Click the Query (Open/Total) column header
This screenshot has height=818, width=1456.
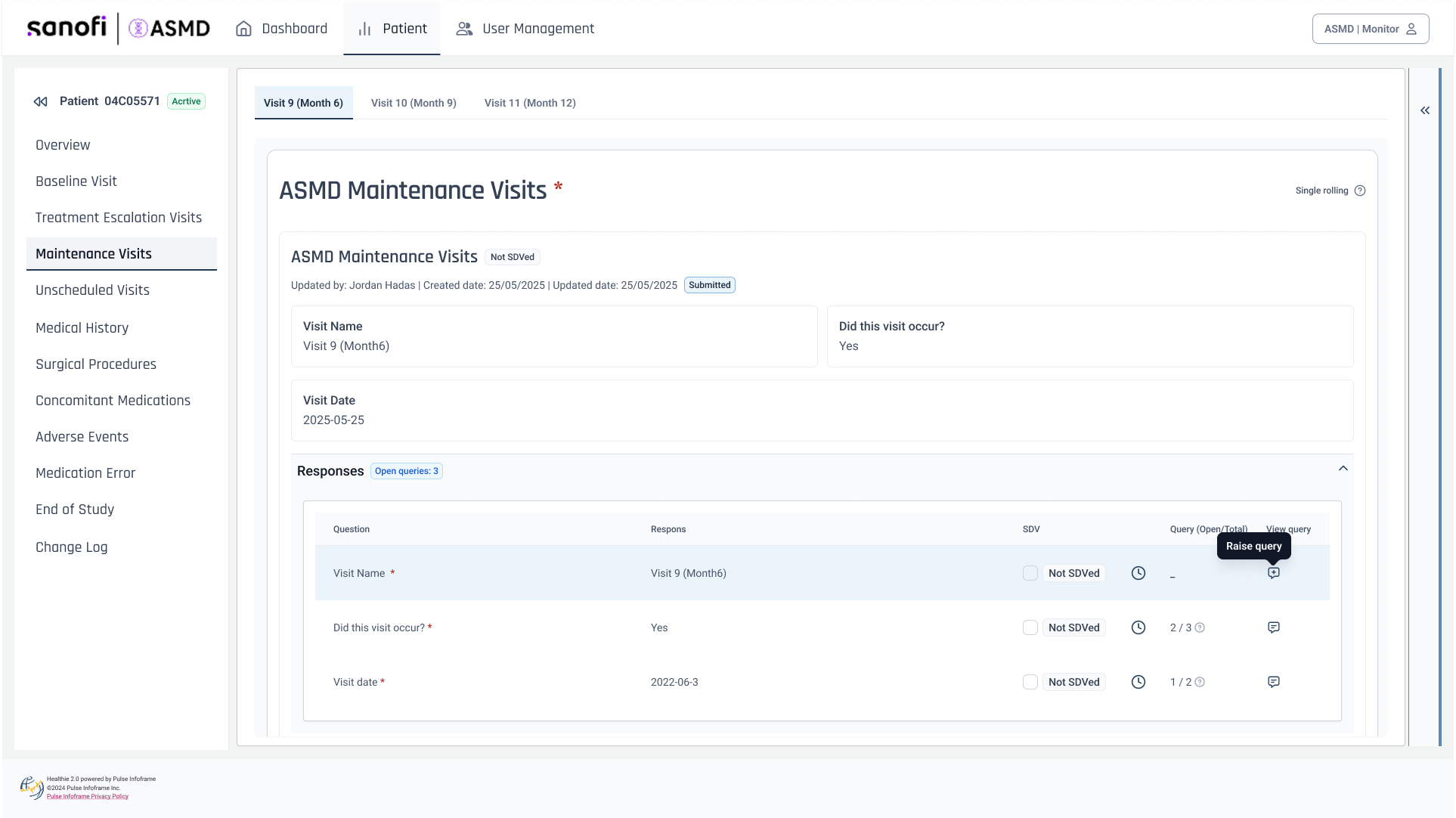click(x=1209, y=529)
